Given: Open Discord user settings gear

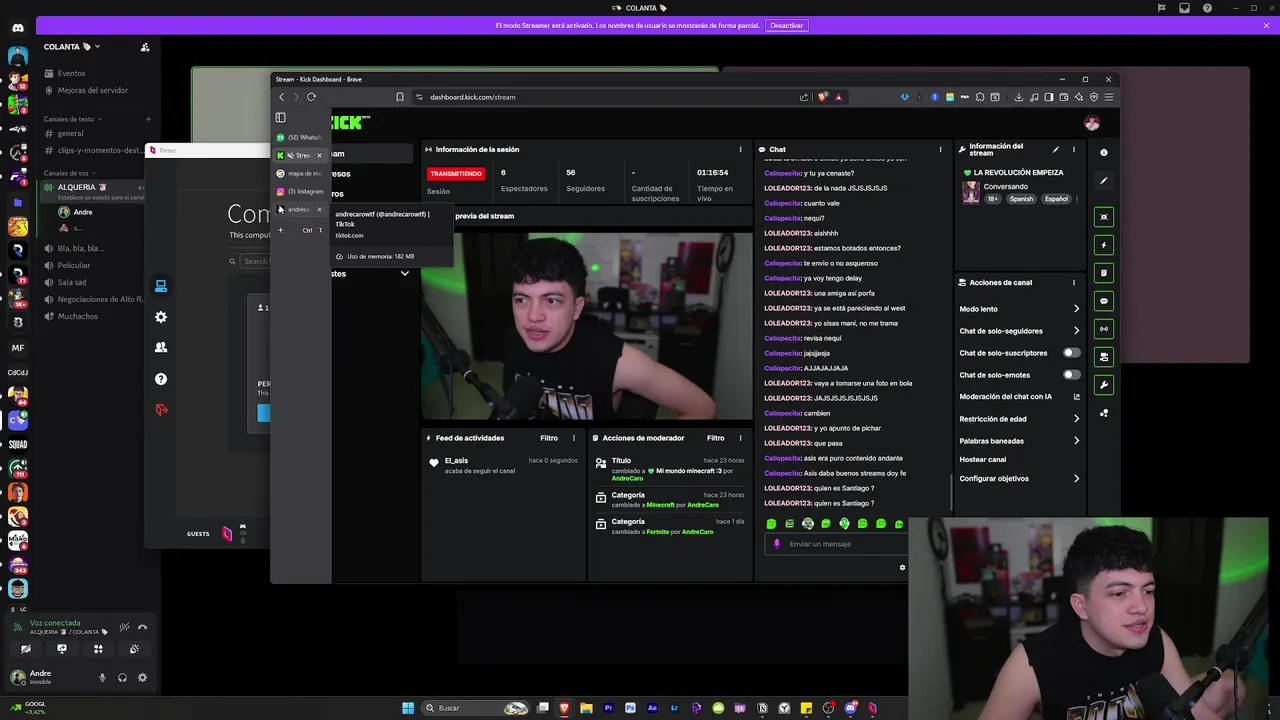Looking at the screenshot, I should (x=142, y=677).
